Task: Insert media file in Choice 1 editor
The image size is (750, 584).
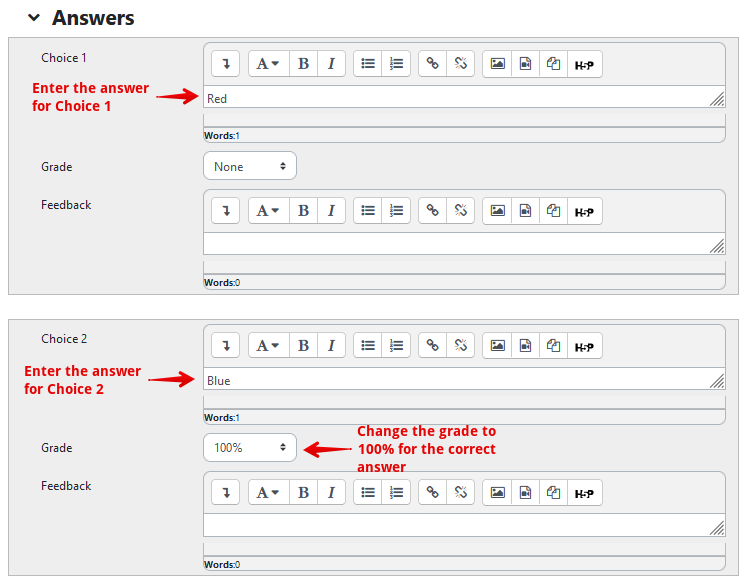Action: 525,64
